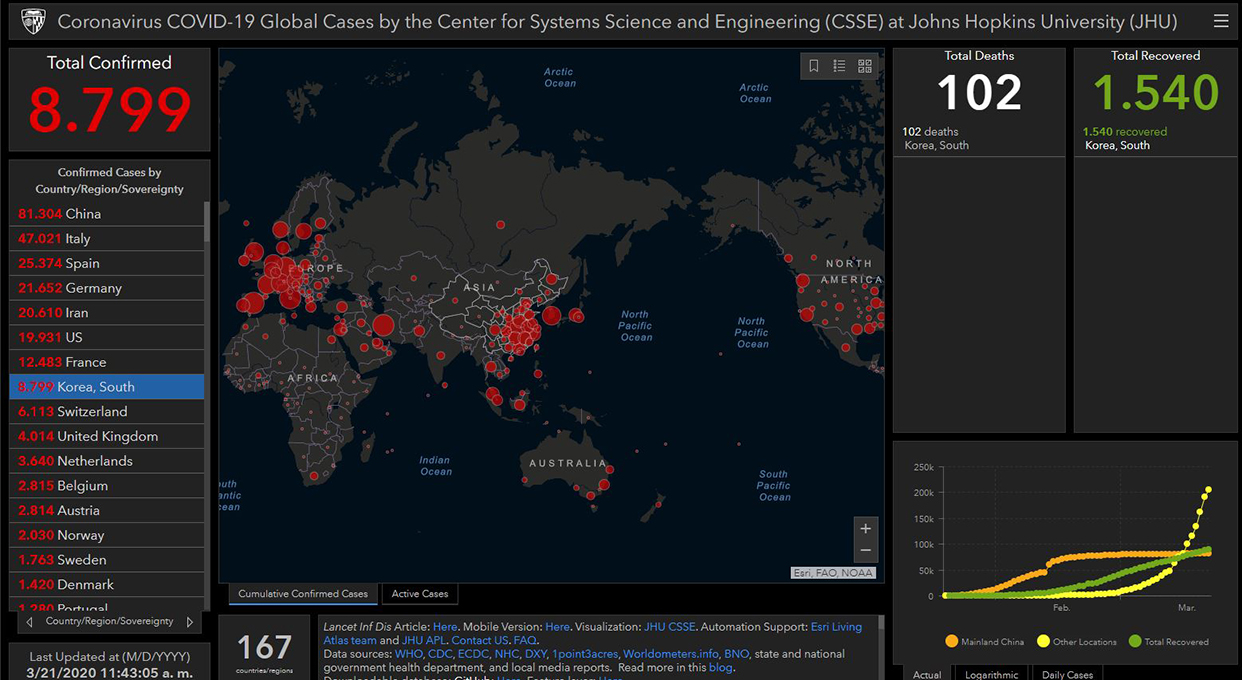The image size is (1242, 680).
Task: Toggle the Other Locations legend series
Action: point(1076,642)
